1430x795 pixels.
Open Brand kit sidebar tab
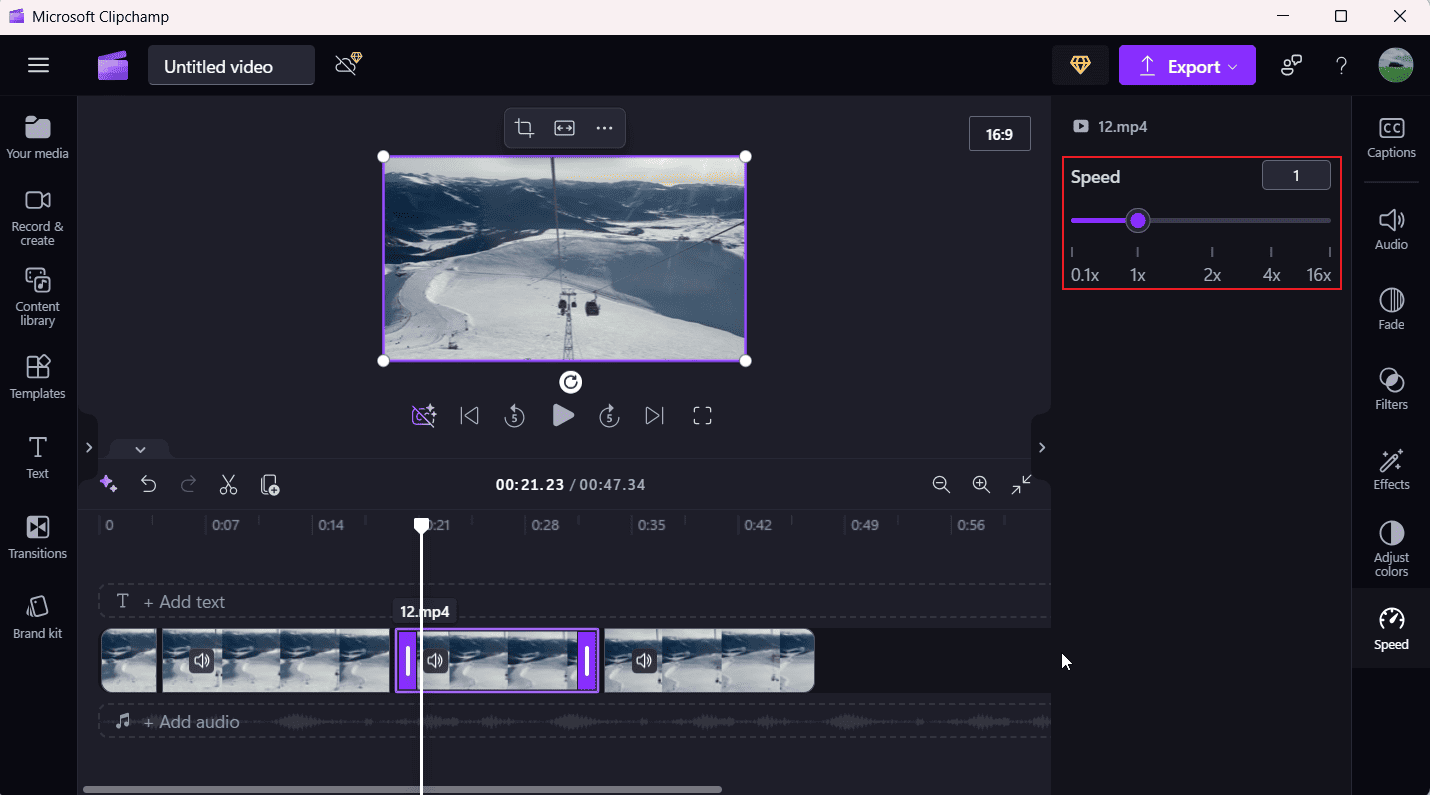(x=38, y=617)
